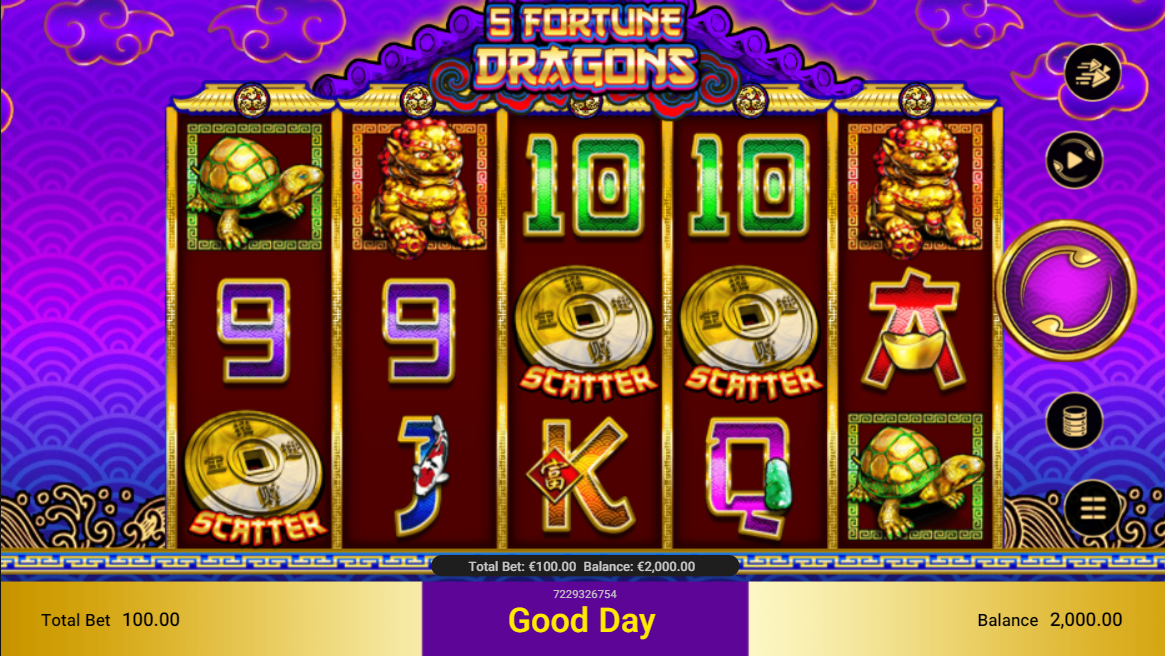Click the large purple spin button
Viewport: 1165px width, 656px height.
1066,290
